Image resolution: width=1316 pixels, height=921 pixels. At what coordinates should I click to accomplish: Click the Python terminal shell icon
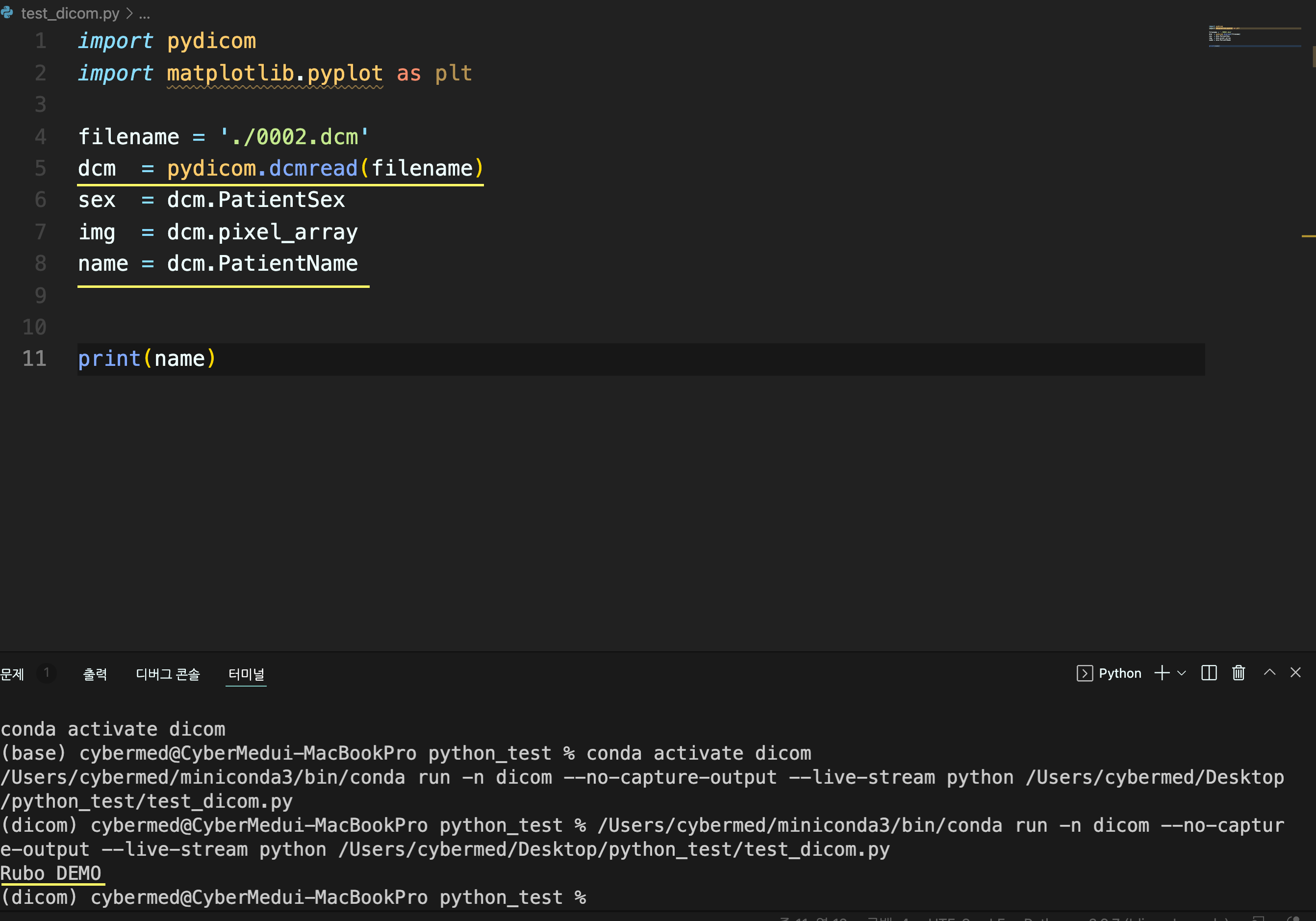click(x=1085, y=673)
